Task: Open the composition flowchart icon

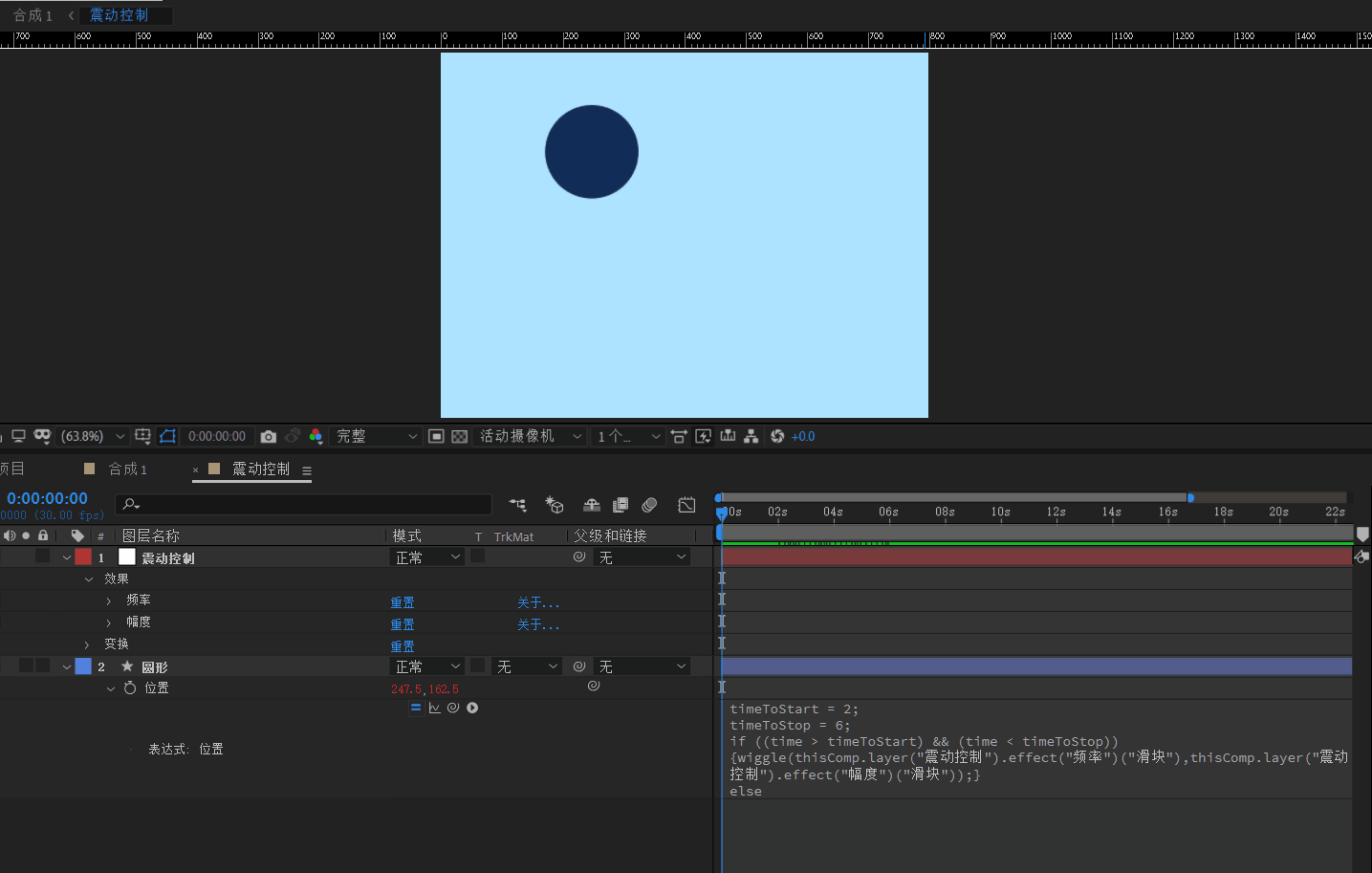Action: coord(751,436)
